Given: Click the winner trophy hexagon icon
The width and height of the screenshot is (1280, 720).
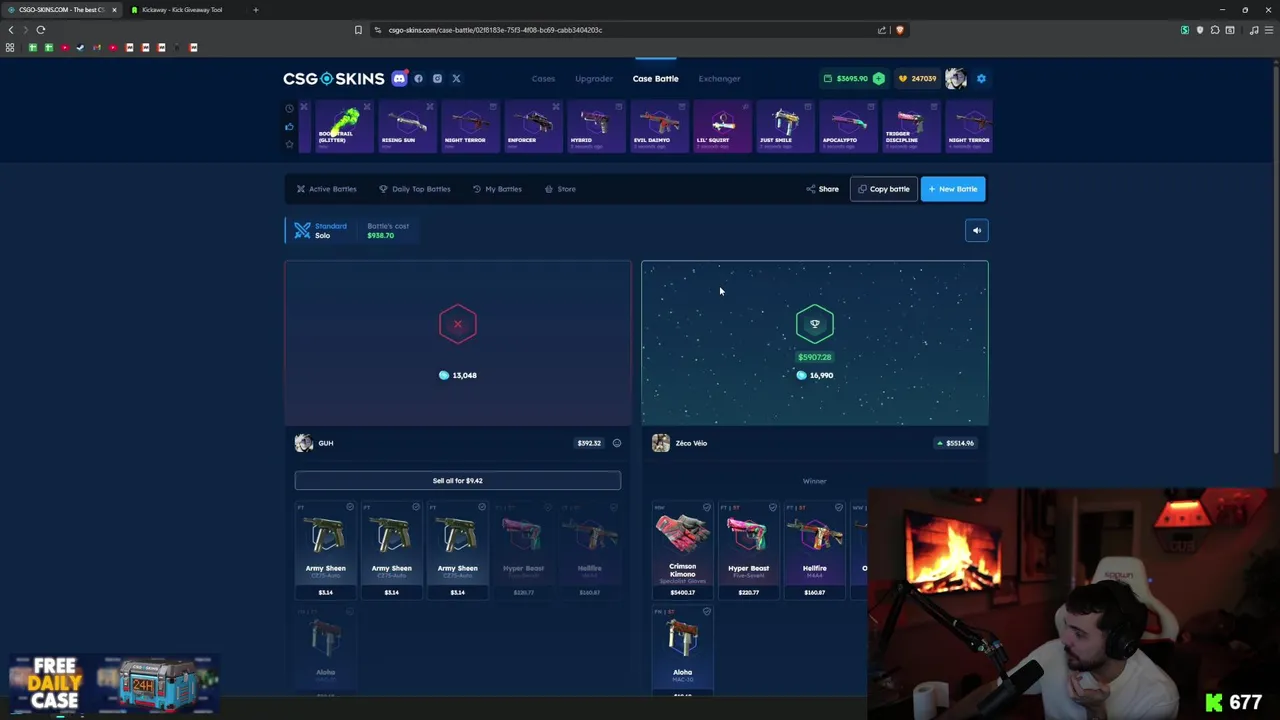Looking at the screenshot, I should pyautogui.click(x=814, y=324).
